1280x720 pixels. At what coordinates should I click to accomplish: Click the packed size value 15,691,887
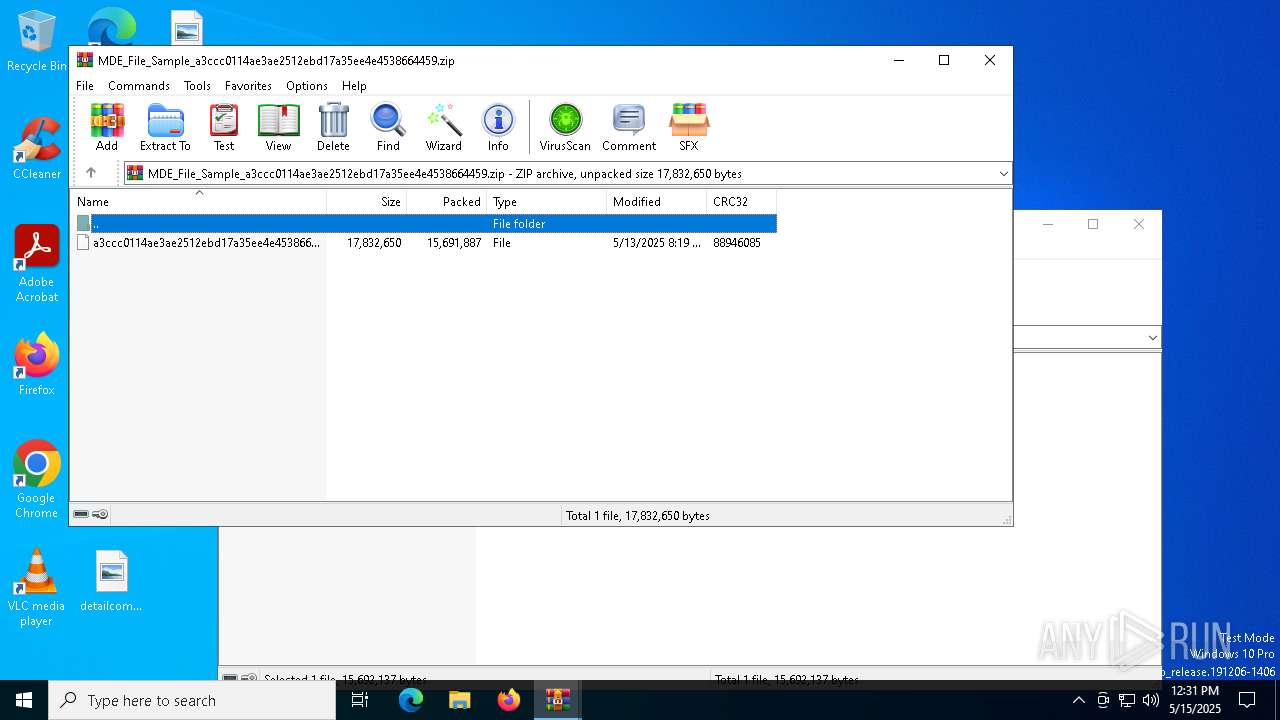click(454, 243)
